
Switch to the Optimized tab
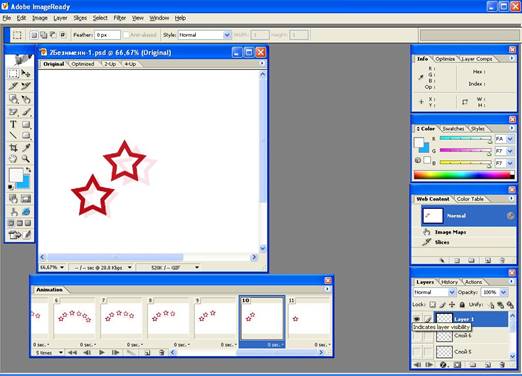(83, 64)
